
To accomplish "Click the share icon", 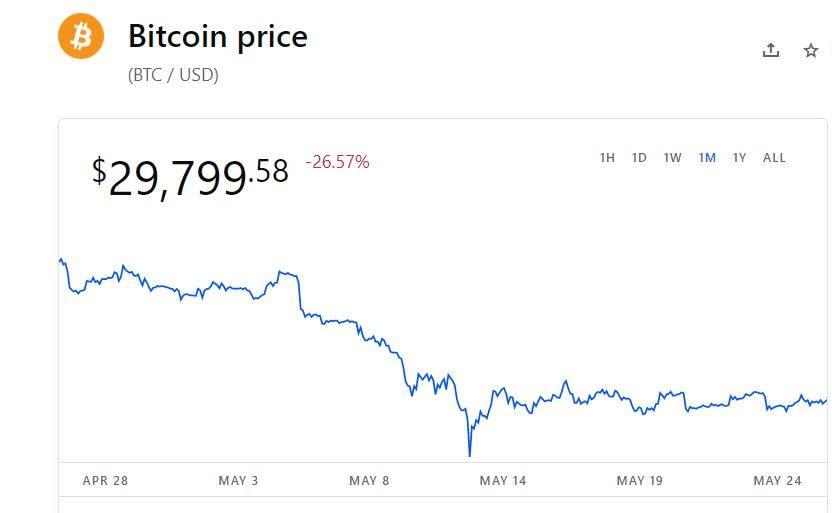I will click(x=770, y=50).
